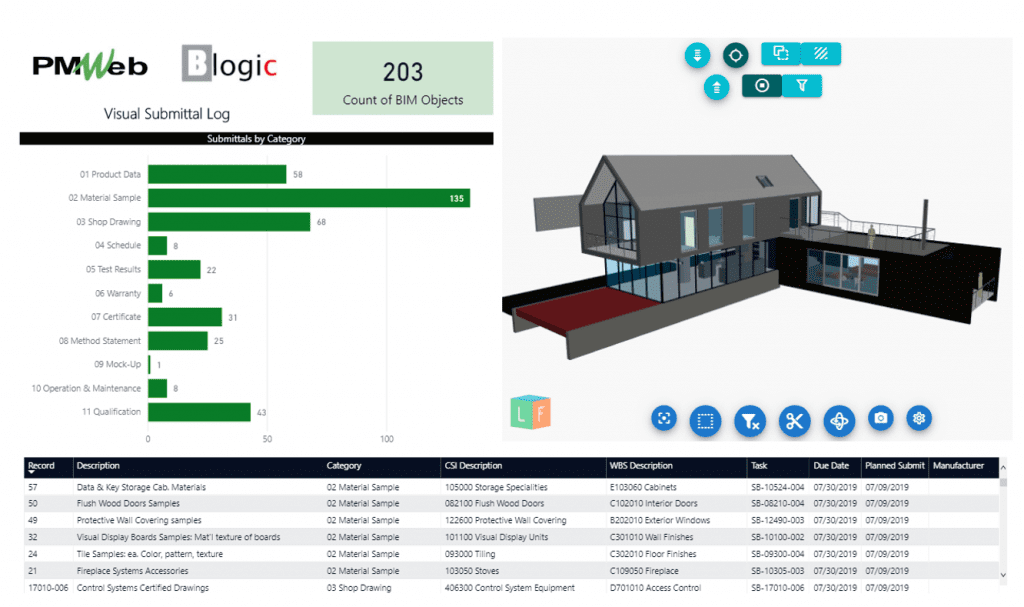Image resolution: width=1024 pixels, height=607 pixels.
Task: Clear filters with the funnel-x icon
Action: pos(750,421)
